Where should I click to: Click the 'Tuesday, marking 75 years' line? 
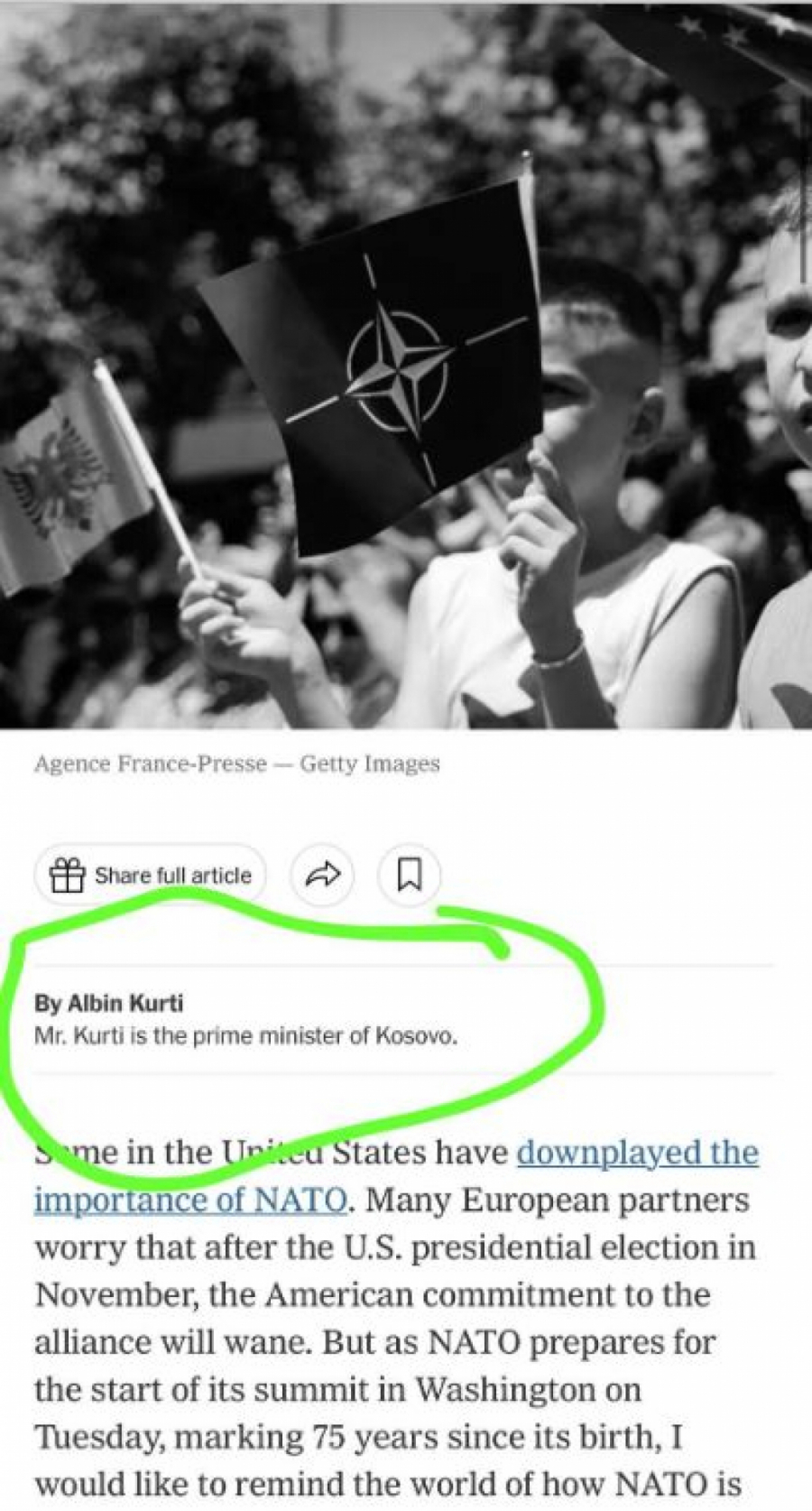click(x=358, y=1436)
